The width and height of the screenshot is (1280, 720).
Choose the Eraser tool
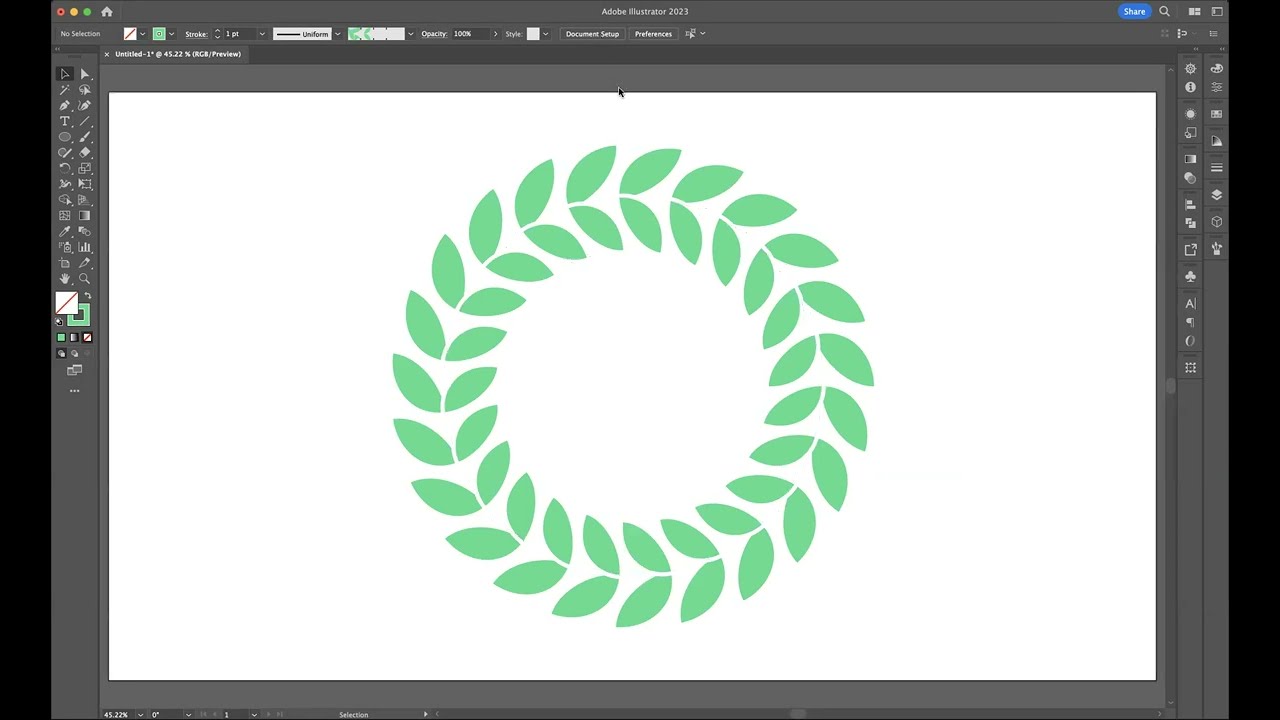[85, 152]
